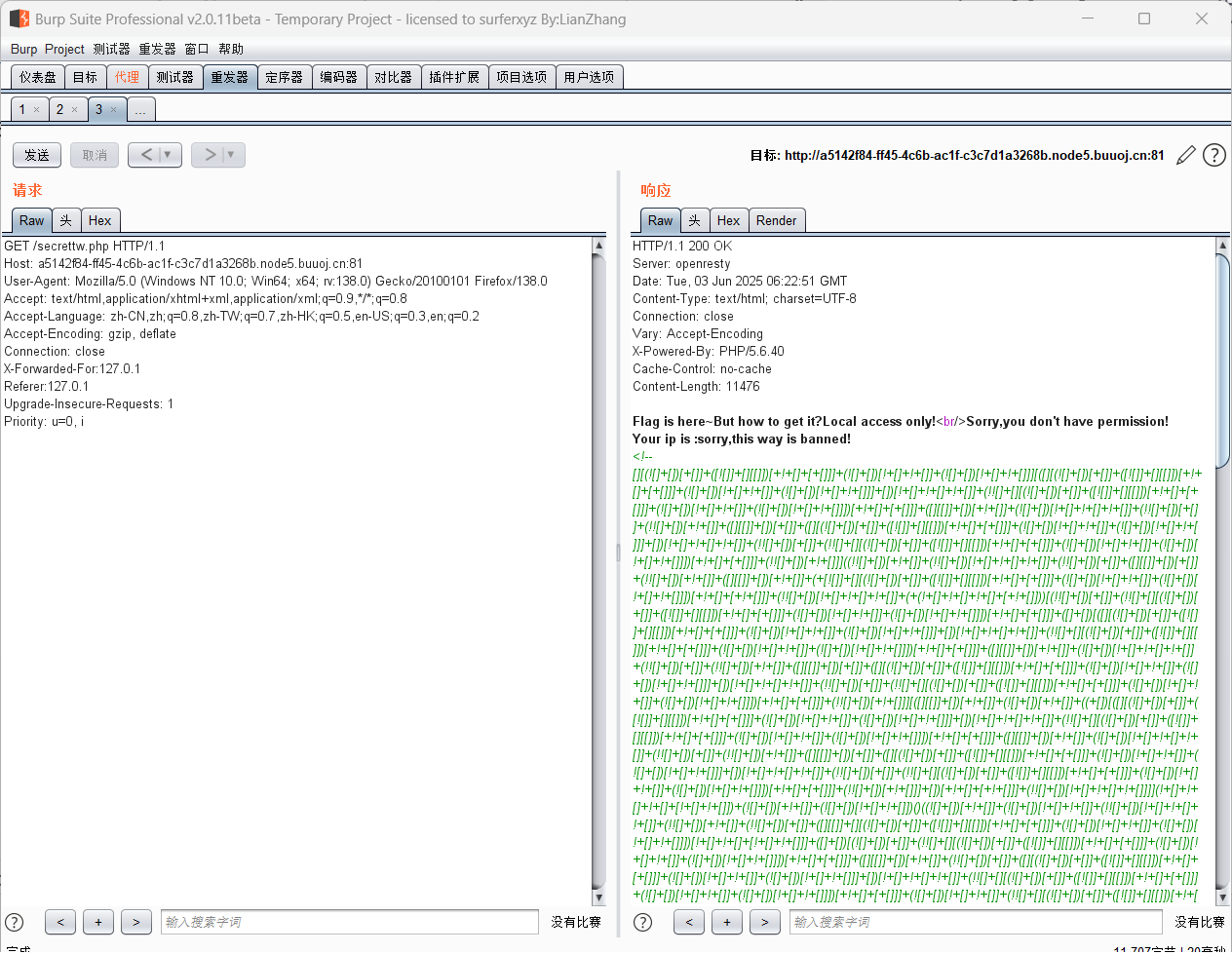Switch to the 目标 target tab
The width and height of the screenshot is (1232, 954).
point(86,77)
